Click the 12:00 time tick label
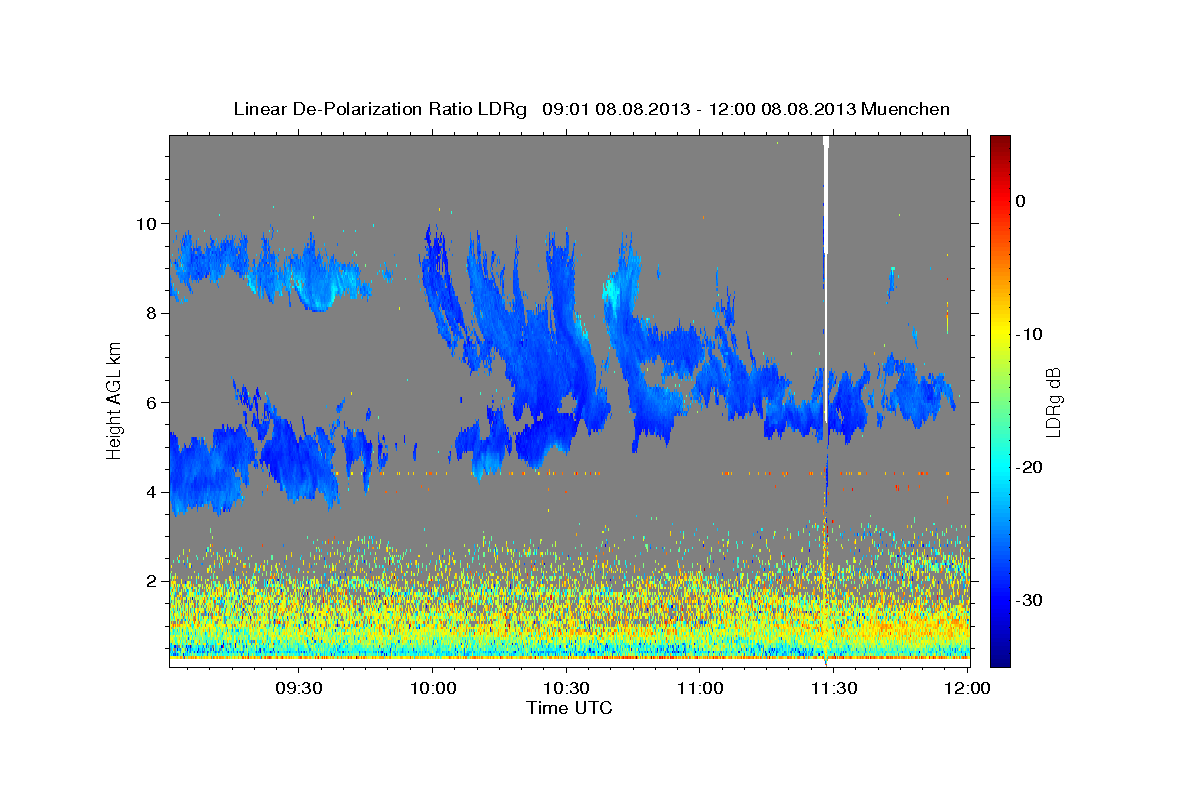 pos(967,688)
